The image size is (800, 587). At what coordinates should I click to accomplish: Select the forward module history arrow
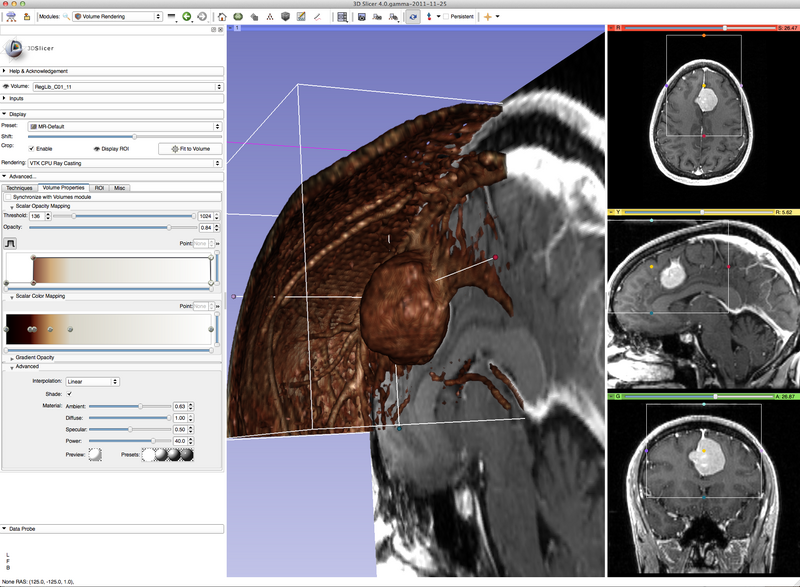(x=202, y=15)
